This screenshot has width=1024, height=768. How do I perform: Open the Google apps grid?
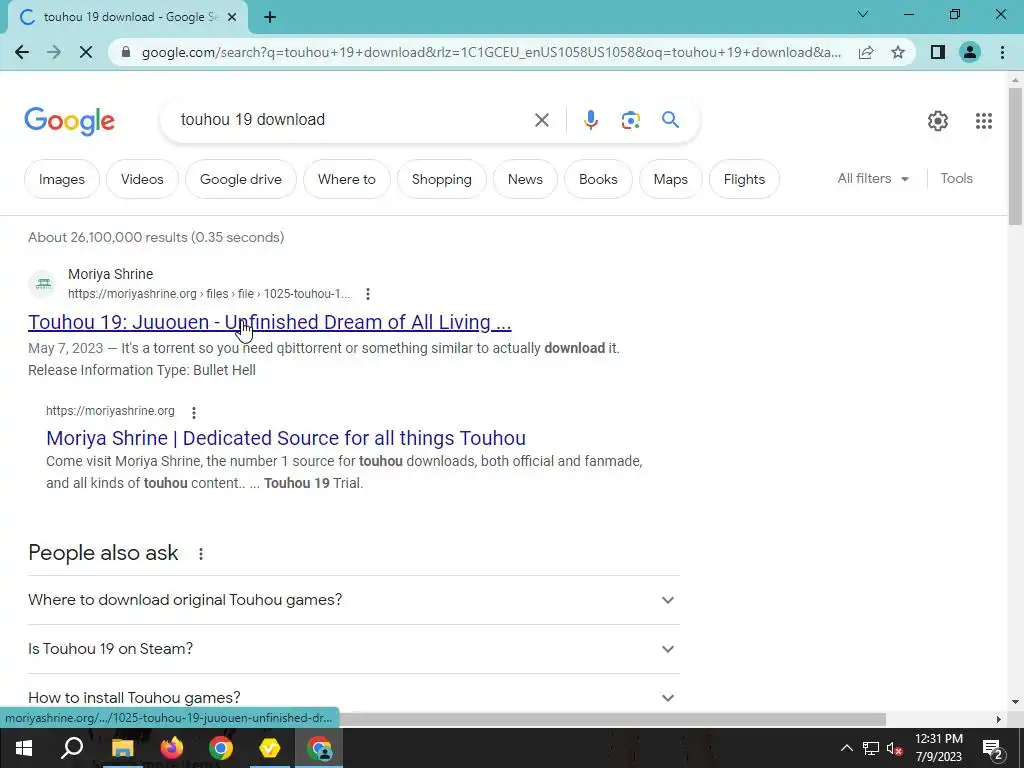pyautogui.click(x=984, y=121)
